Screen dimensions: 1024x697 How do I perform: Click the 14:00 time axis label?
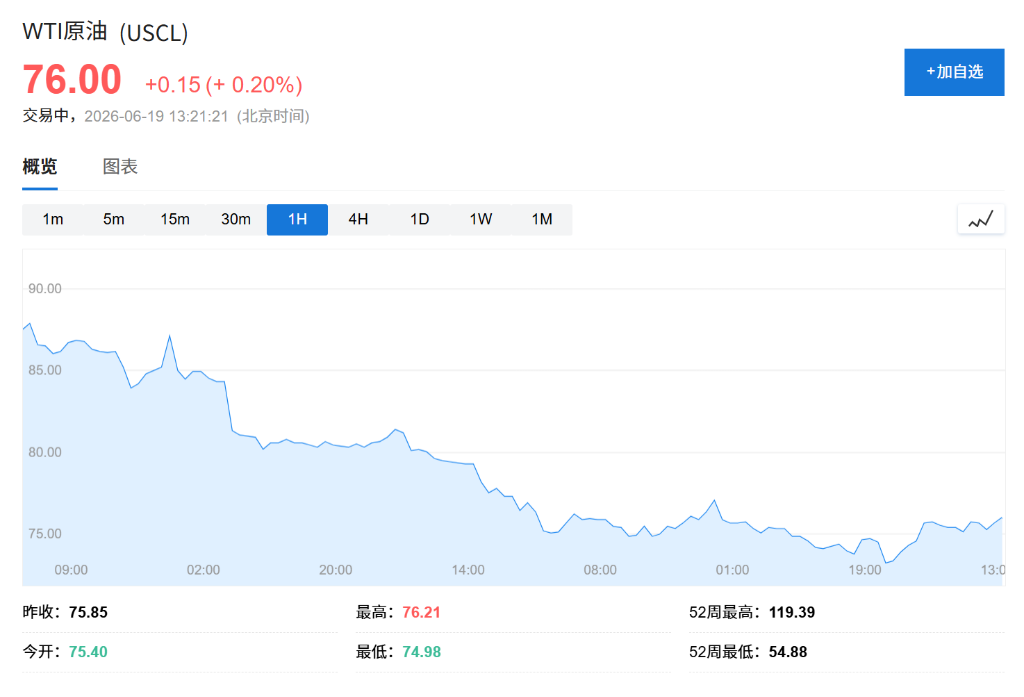(x=468, y=570)
